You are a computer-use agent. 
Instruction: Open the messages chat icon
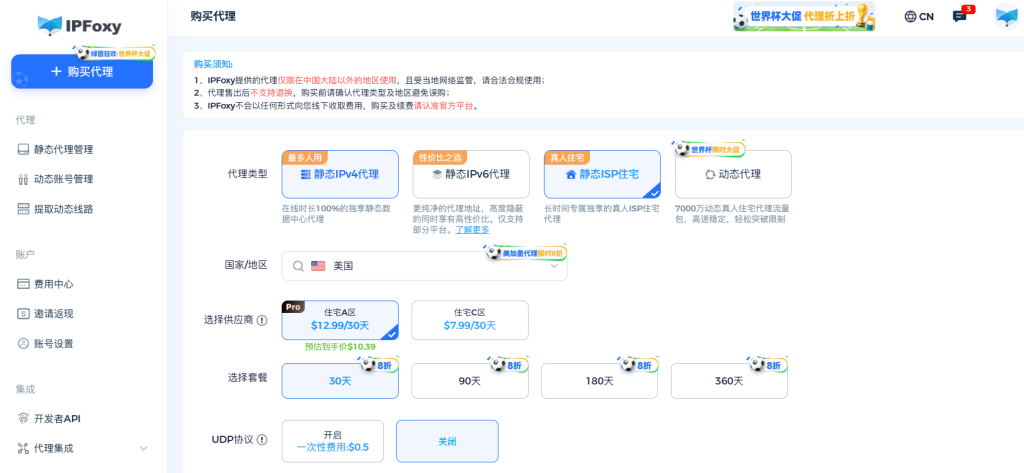(959, 17)
